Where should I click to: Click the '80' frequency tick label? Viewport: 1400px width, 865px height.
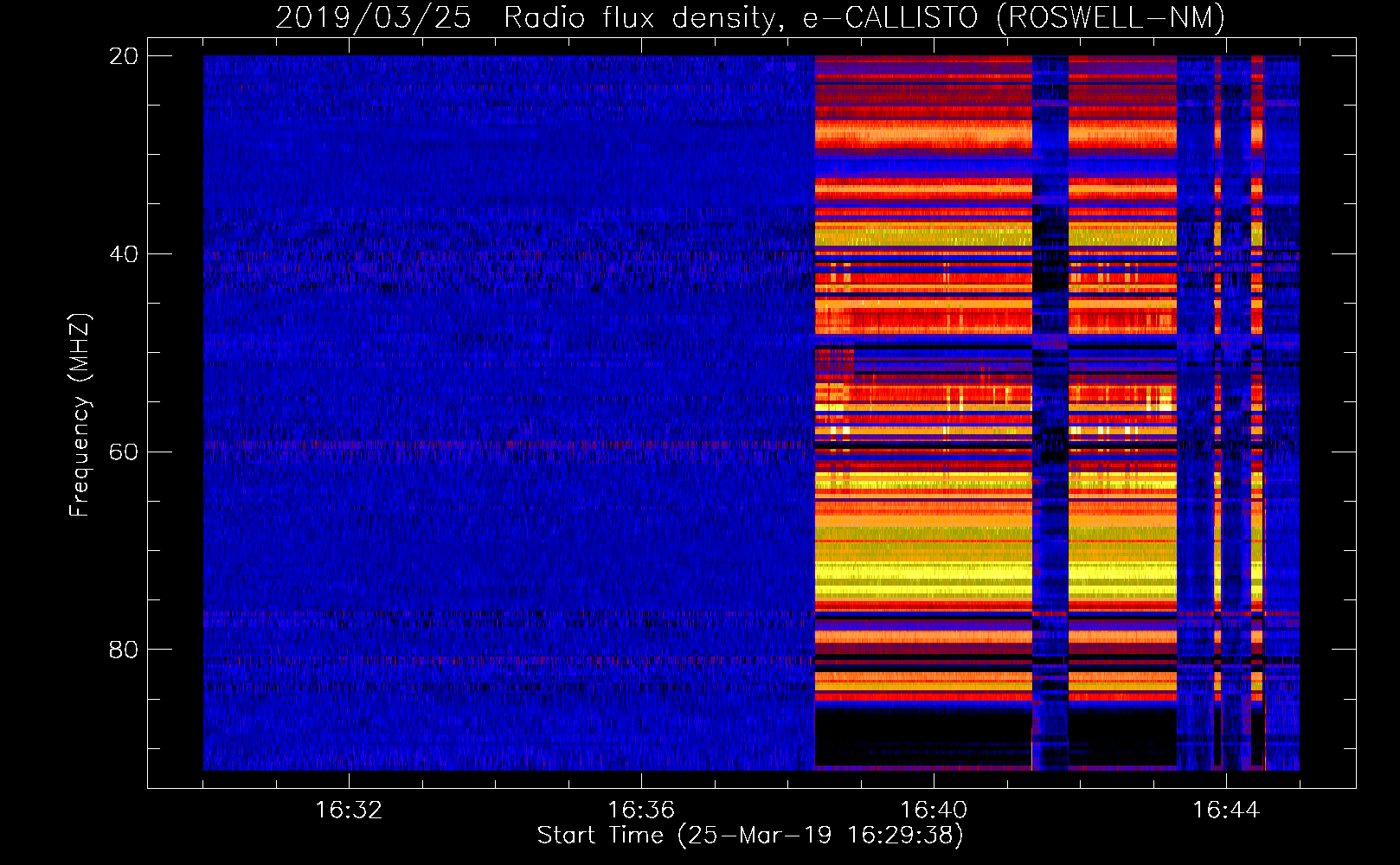(124, 650)
